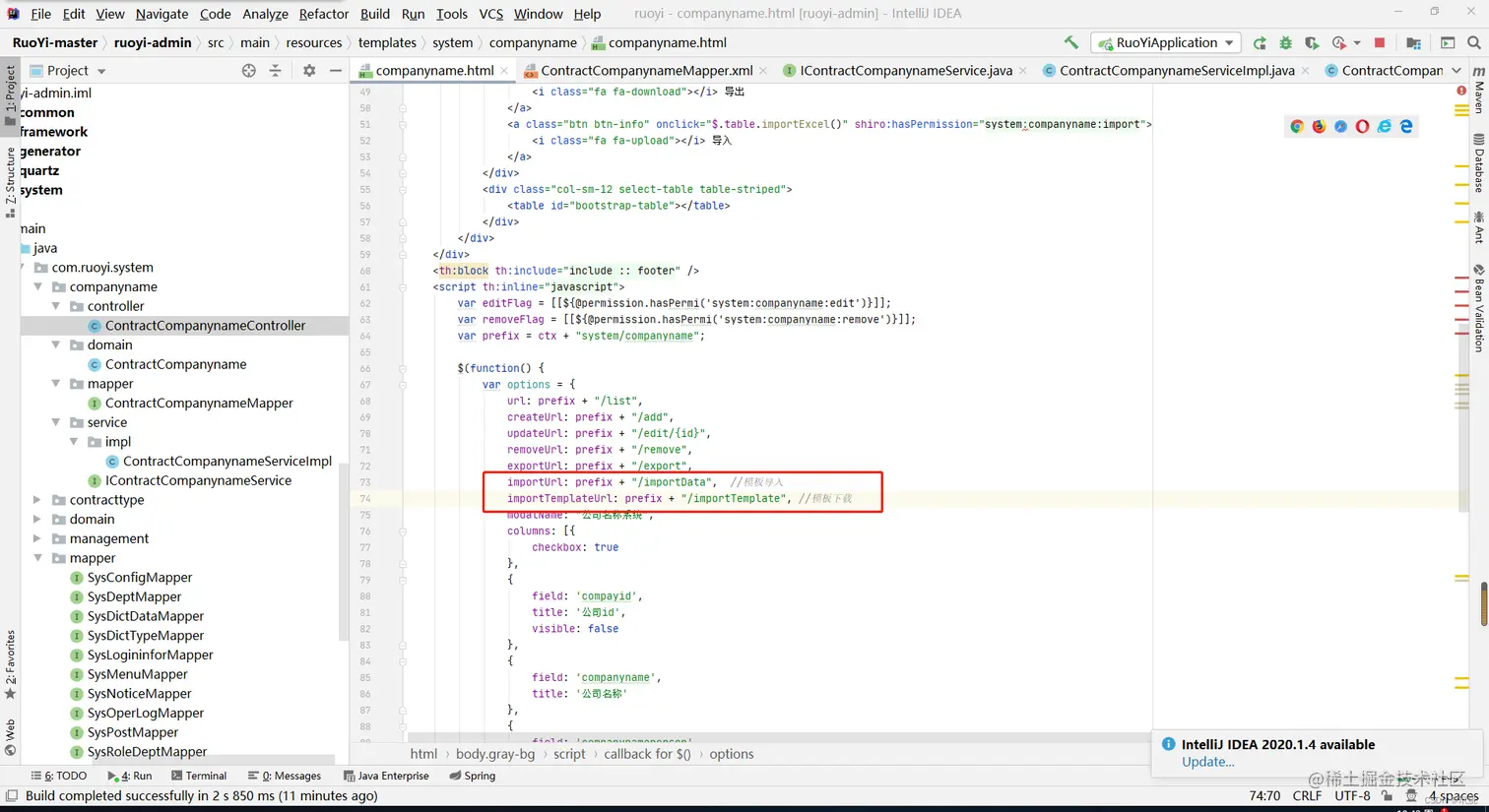The image size is (1489, 812).
Task: Open page in Internet Explorer icon
Action: 1385,126
